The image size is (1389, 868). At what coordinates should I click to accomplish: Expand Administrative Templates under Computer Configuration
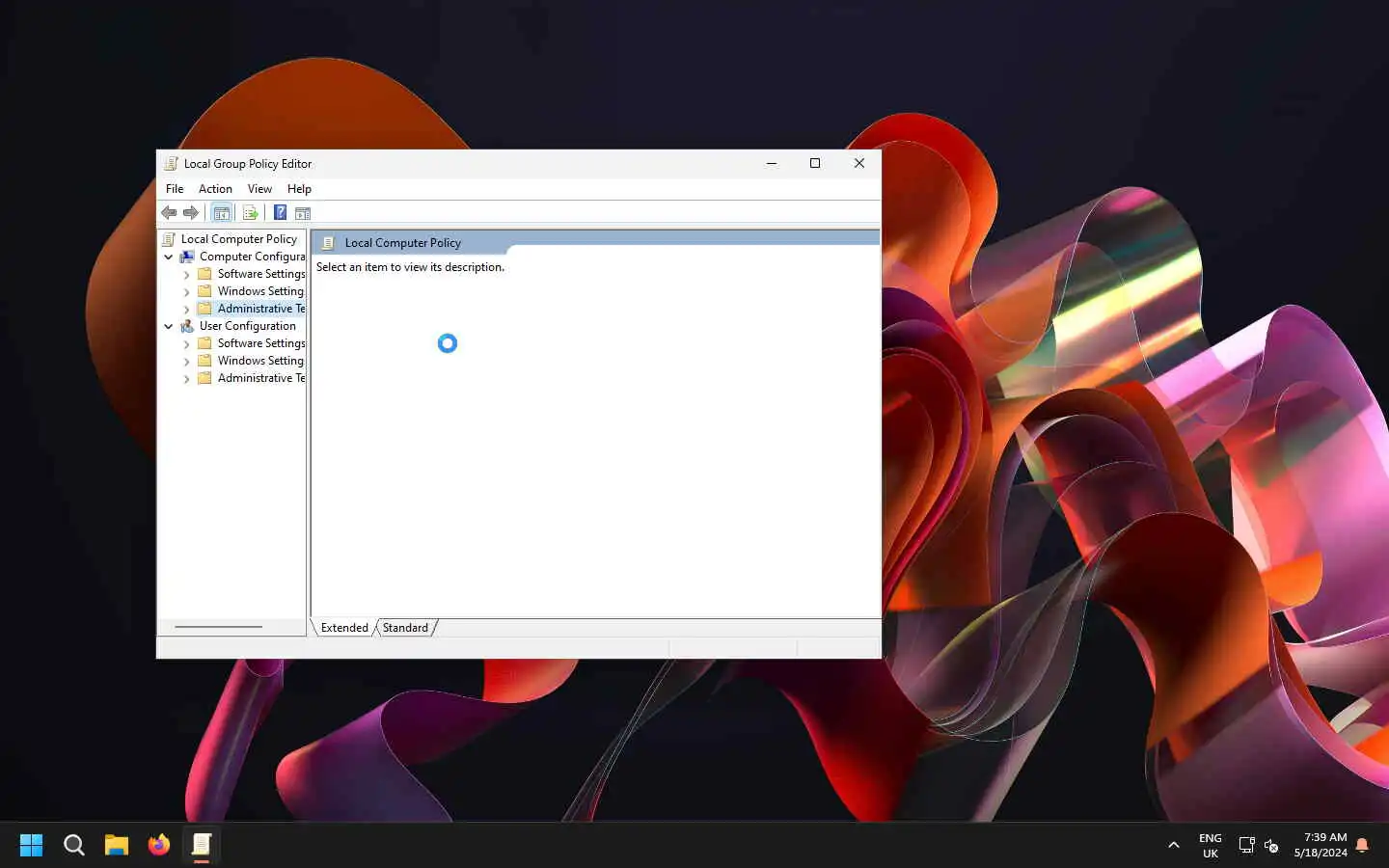186,310
